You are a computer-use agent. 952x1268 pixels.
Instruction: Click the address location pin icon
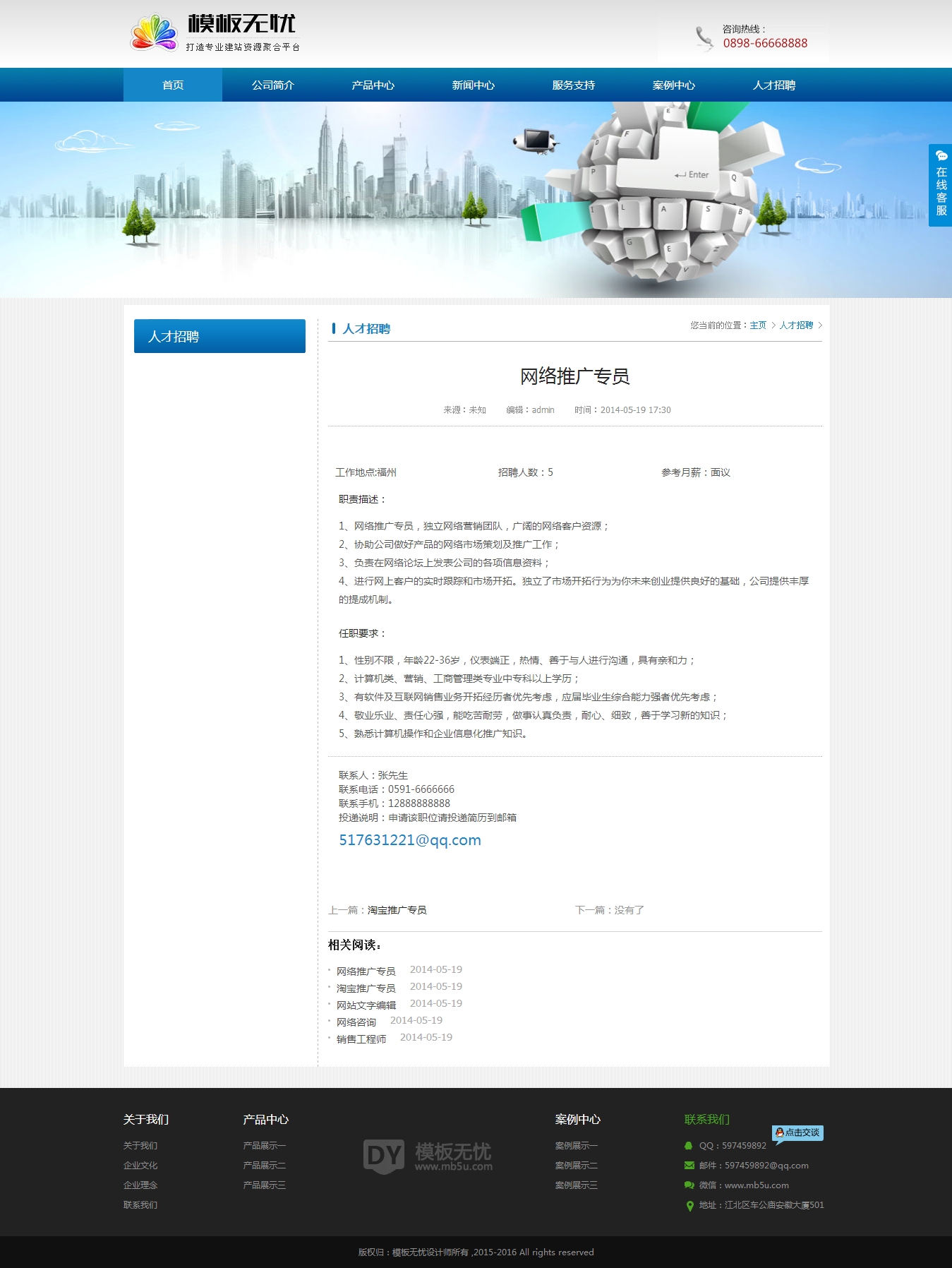pyautogui.click(x=689, y=1206)
